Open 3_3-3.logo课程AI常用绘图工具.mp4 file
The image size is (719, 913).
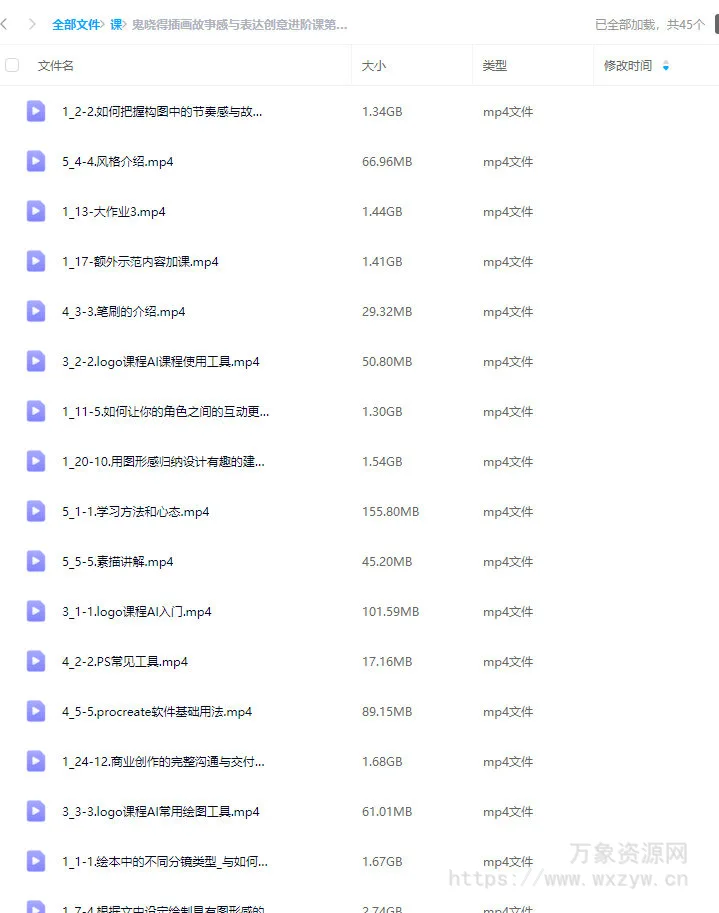click(161, 811)
